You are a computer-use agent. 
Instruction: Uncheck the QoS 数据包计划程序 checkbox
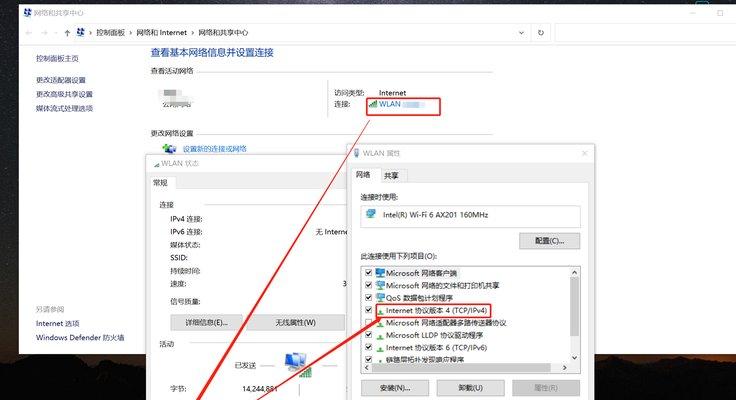pos(368,297)
